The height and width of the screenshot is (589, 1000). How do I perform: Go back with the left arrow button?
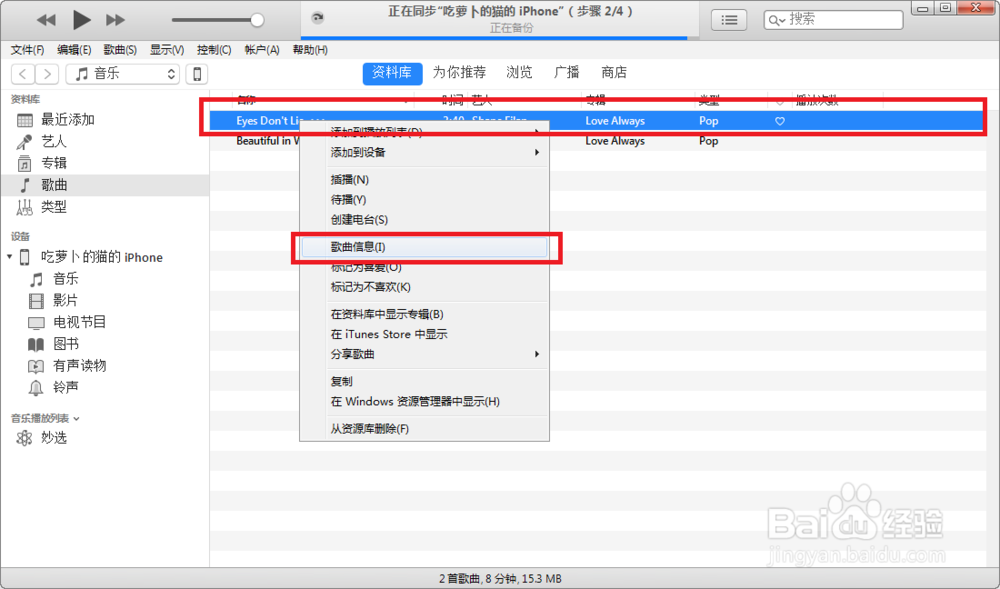pos(23,74)
